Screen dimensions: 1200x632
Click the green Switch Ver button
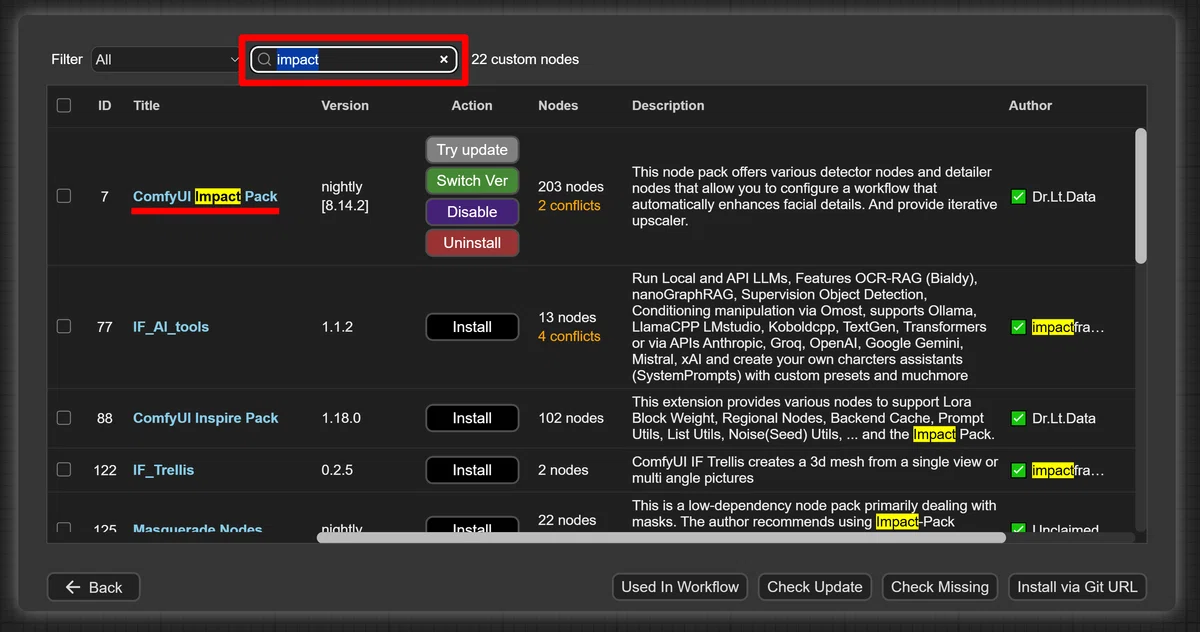pyautogui.click(x=472, y=181)
